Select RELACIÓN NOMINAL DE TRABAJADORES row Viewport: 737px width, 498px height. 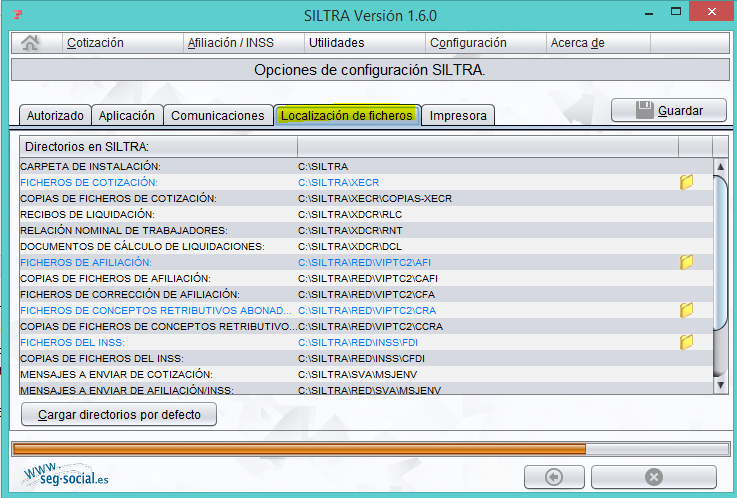(x=366, y=230)
